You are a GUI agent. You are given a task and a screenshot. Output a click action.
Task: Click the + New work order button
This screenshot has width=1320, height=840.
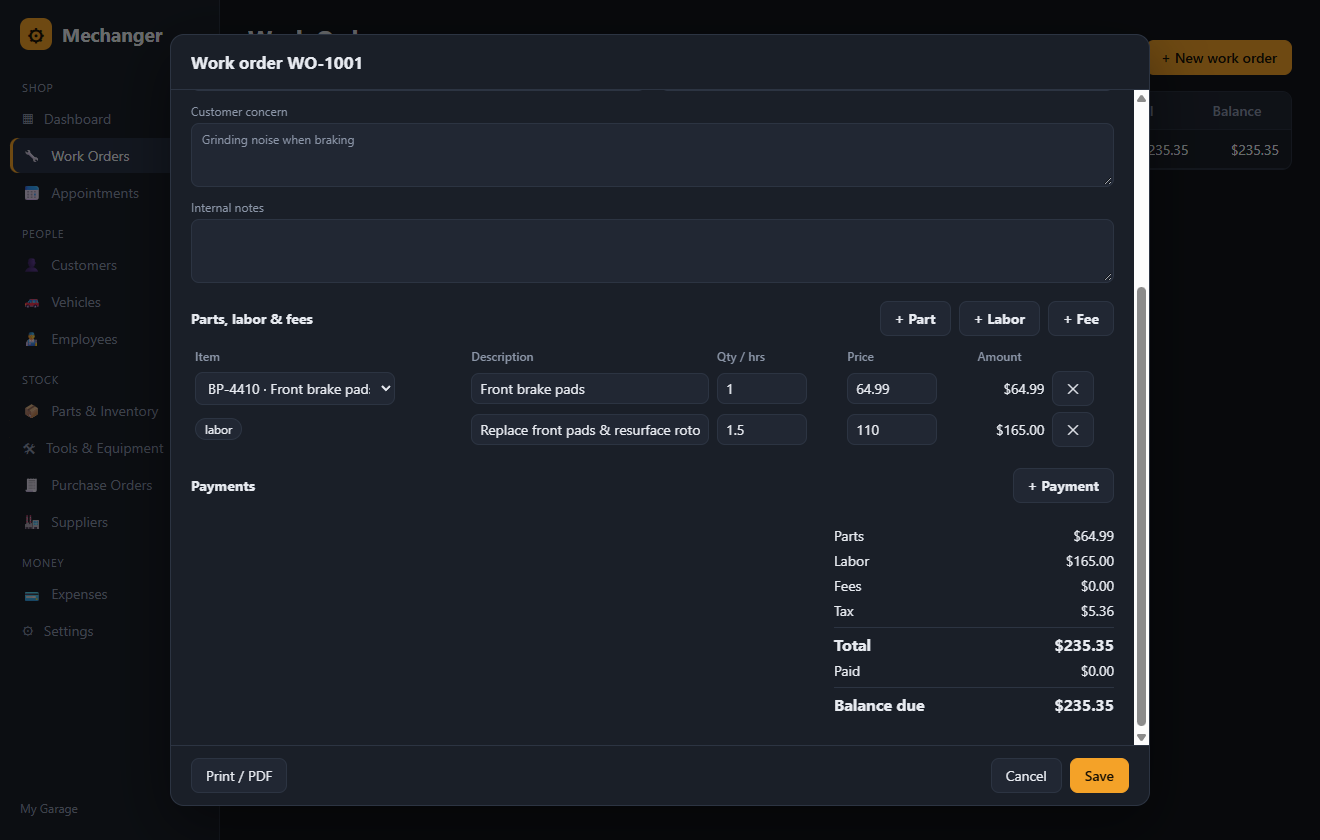coord(1220,58)
